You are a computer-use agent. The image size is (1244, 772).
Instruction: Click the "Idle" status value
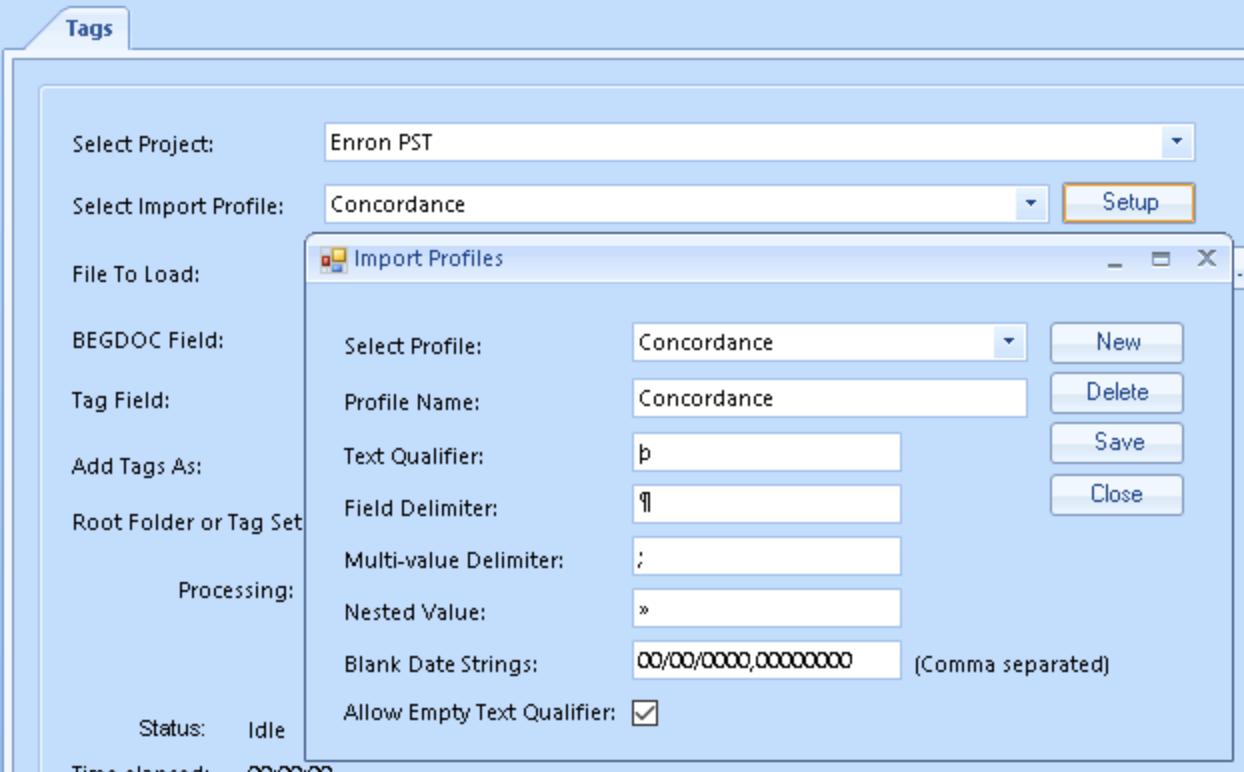click(x=266, y=730)
